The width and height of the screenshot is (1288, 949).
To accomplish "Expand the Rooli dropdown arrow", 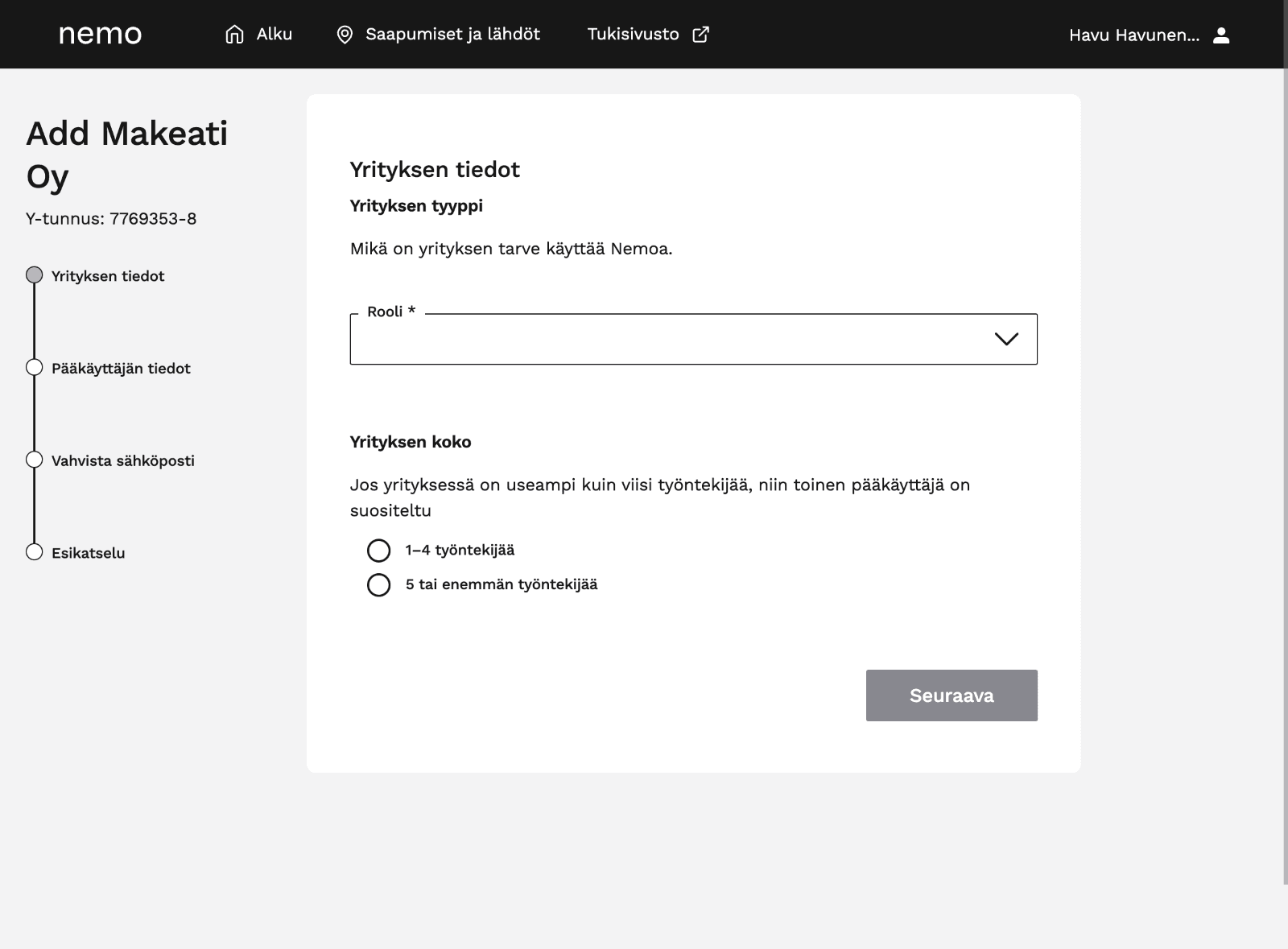I will click(1006, 339).
